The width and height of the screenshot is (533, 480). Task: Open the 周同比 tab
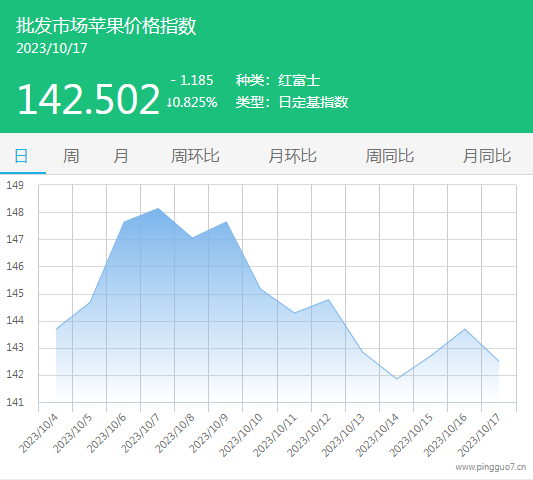pos(390,156)
